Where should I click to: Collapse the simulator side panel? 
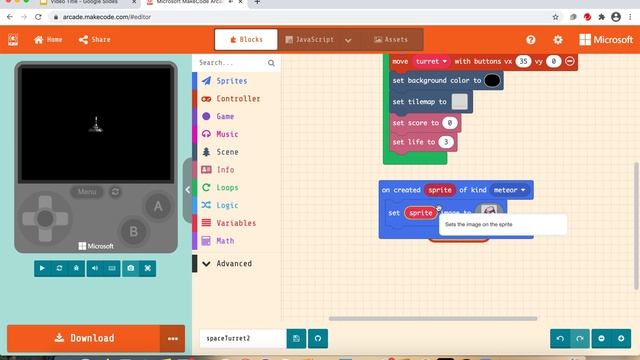click(187, 190)
